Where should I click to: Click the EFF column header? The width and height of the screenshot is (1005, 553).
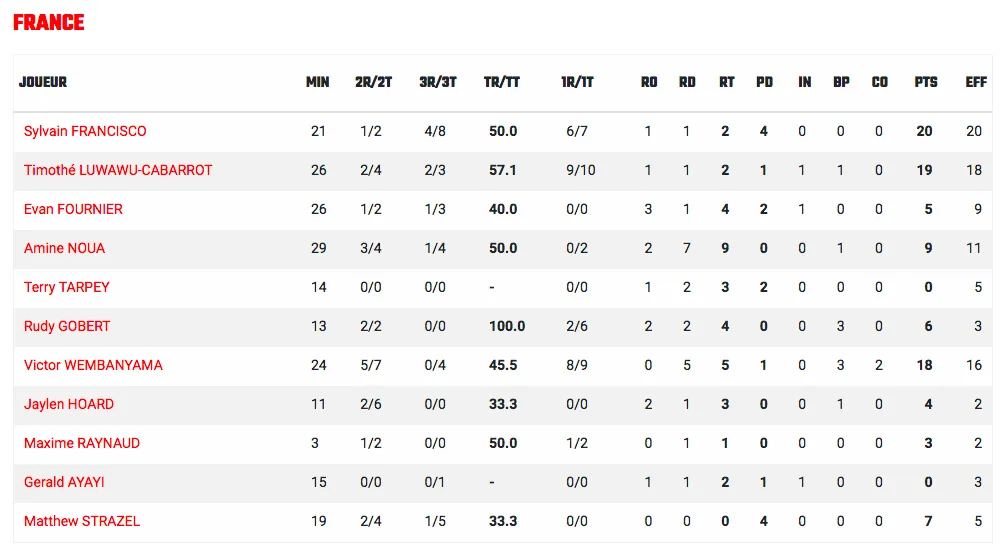coord(976,83)
